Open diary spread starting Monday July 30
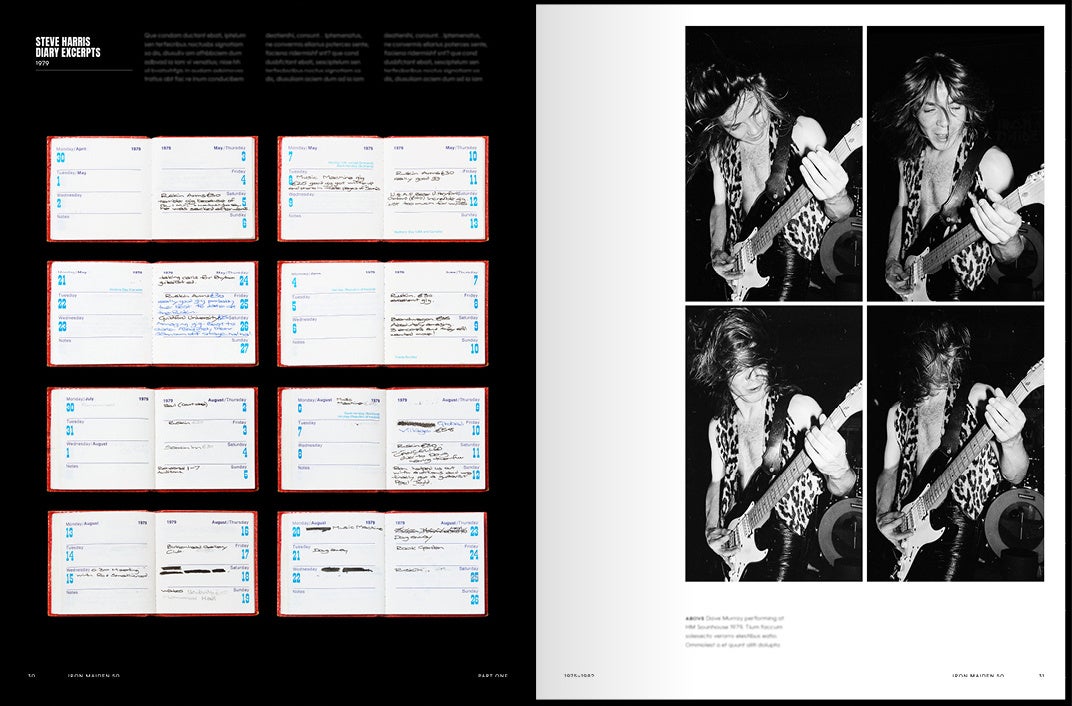The width and height of the screenshot is (1072, 706). 152,439
